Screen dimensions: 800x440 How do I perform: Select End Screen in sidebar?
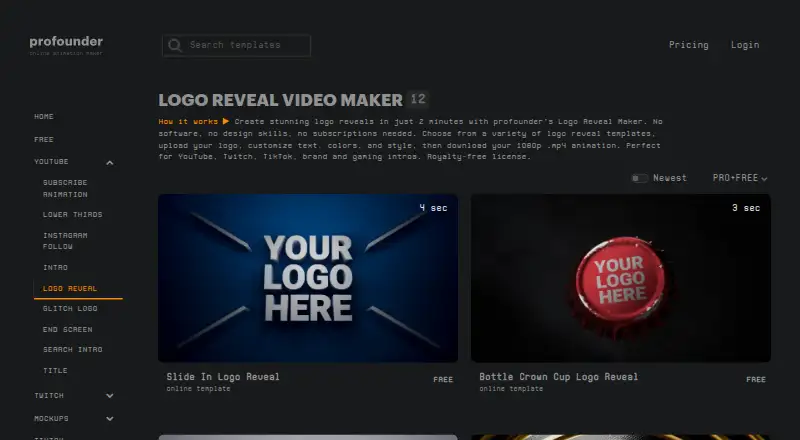pos(67,330)
